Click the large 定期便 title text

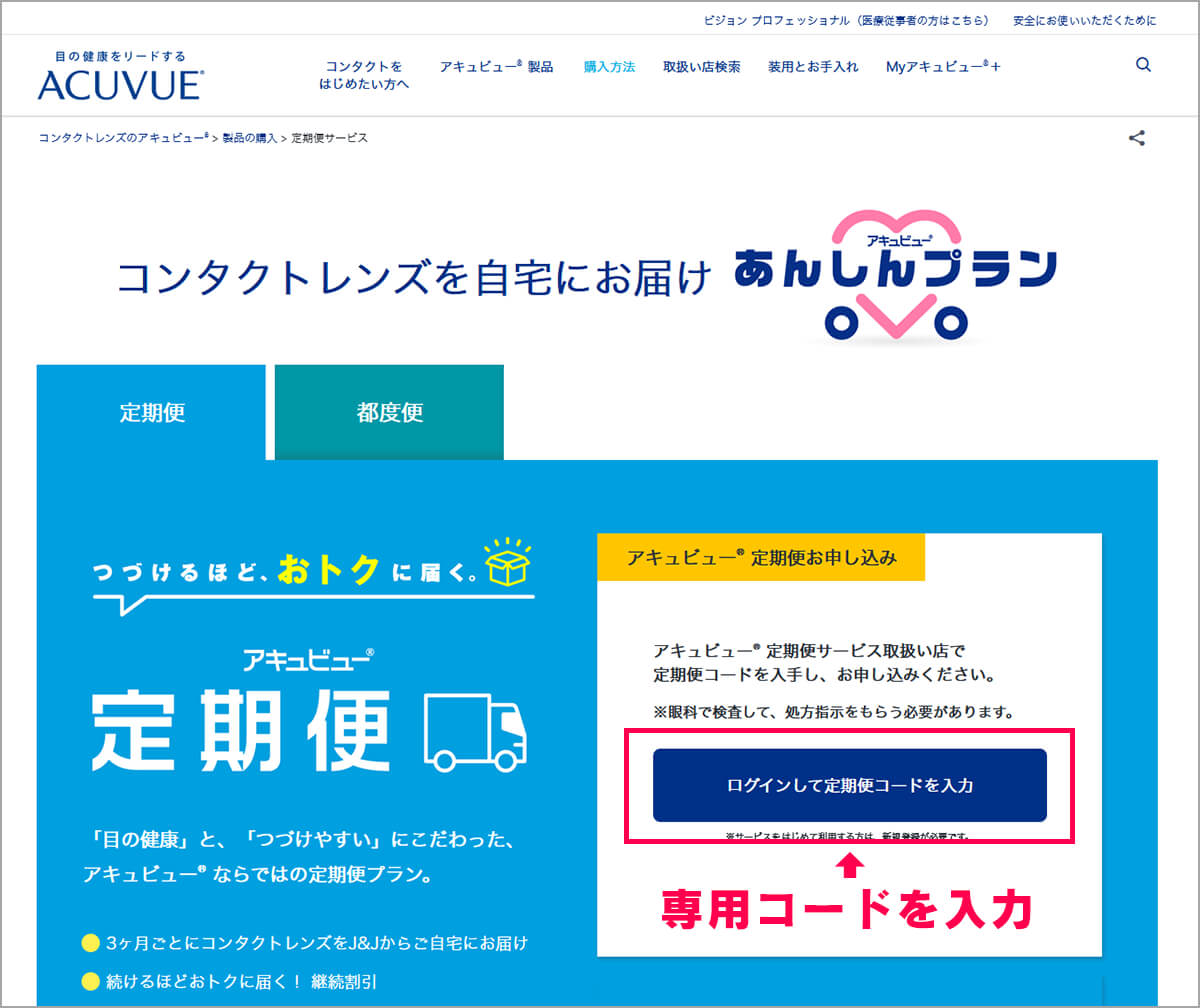241,731
